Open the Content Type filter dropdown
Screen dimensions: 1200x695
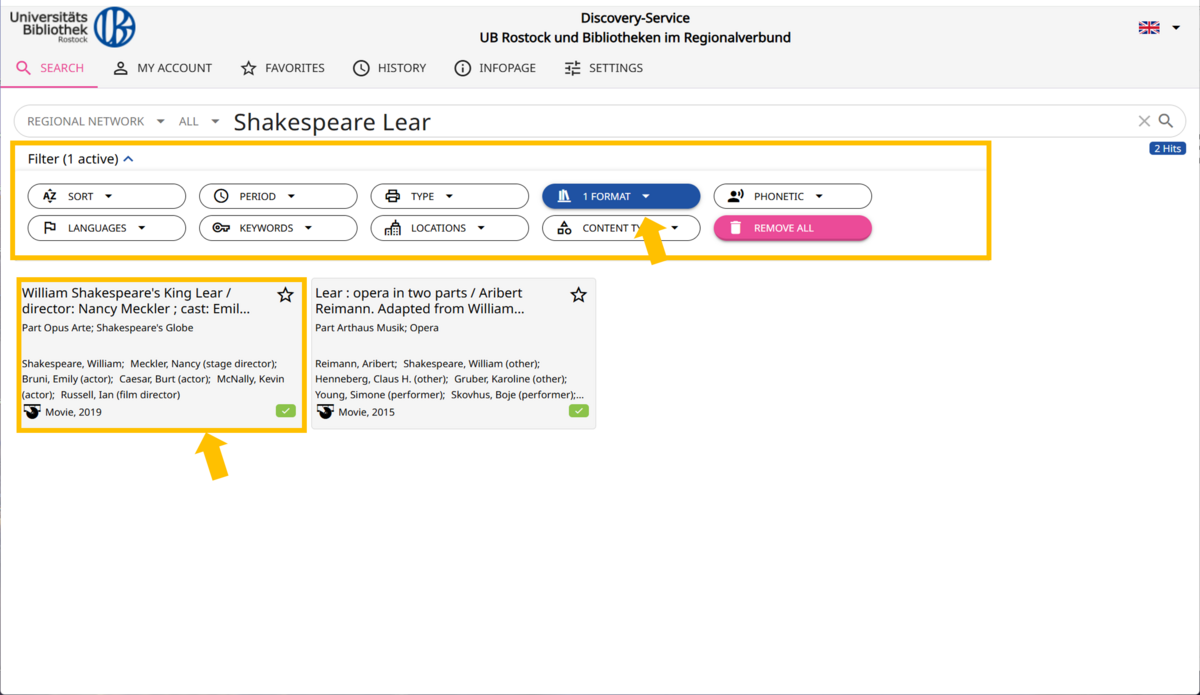coord(621,228)
